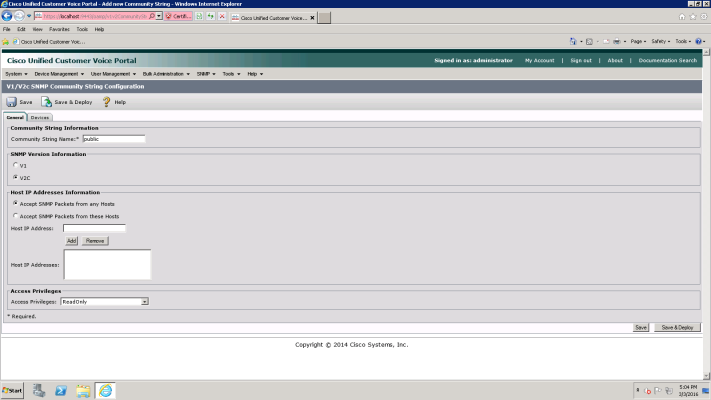Image resolution: width=711 pixels, height=400 pixels.
Task: Click the Community String Name field
Action: 114,139
